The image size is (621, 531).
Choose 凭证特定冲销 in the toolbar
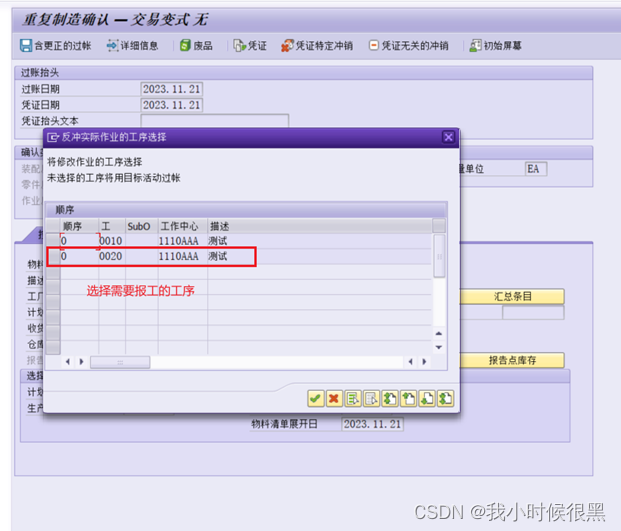(317, 46)
